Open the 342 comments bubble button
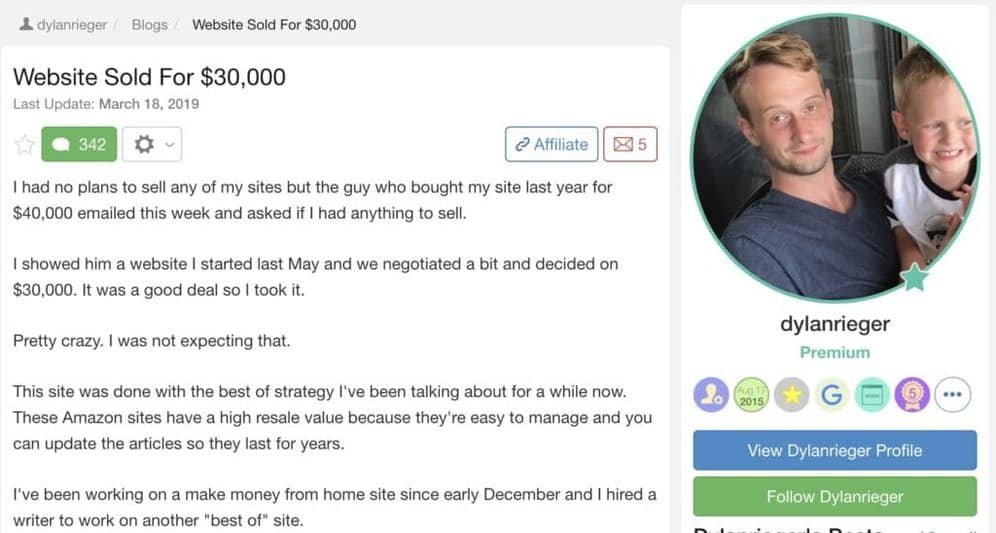996x533 pixels. [x=79, y=144]
